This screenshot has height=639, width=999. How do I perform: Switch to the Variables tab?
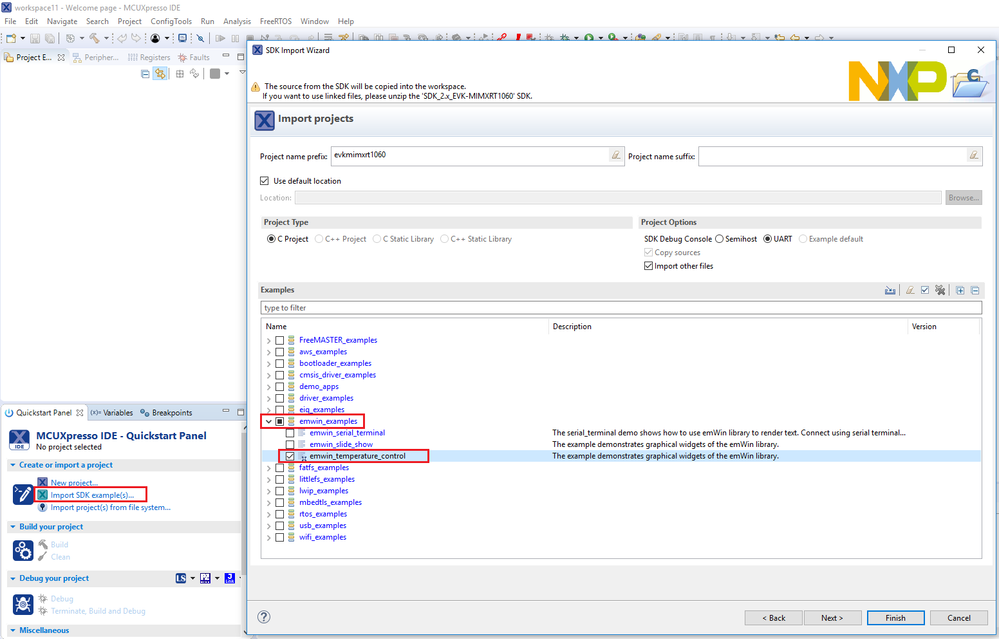pyautogui.click(x=111, y=413)
